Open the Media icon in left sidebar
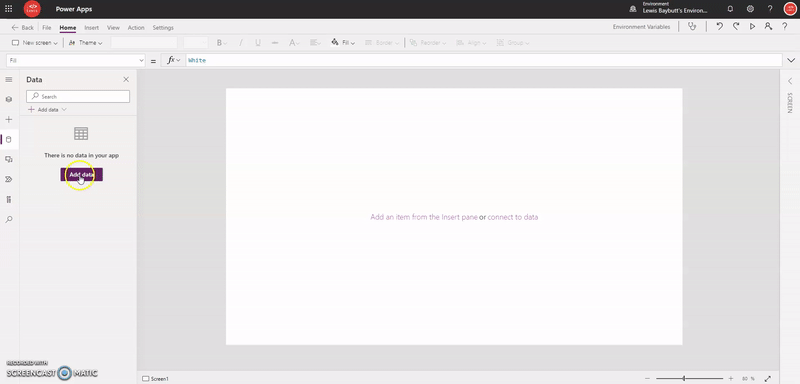Image resolution: width=800 pixels, height=384 pixels. tap(9, 159)
